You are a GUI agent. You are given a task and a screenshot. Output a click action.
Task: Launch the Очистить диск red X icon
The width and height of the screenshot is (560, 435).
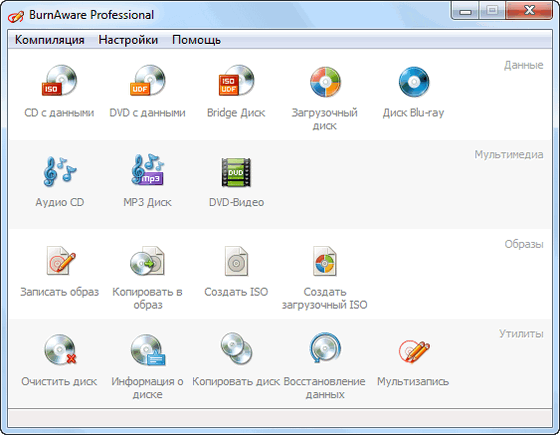[60, 349]
